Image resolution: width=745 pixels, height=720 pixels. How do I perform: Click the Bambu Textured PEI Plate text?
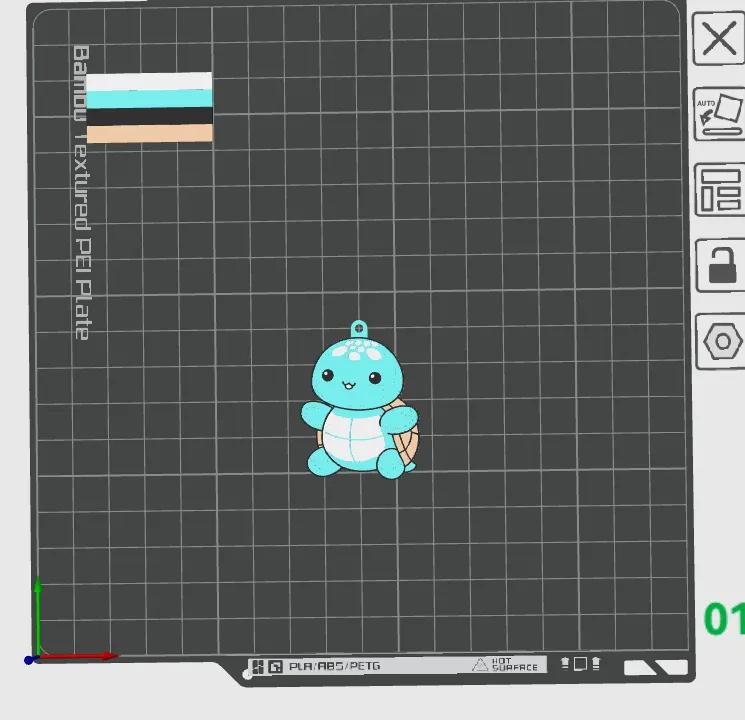(x=81, y=192)
